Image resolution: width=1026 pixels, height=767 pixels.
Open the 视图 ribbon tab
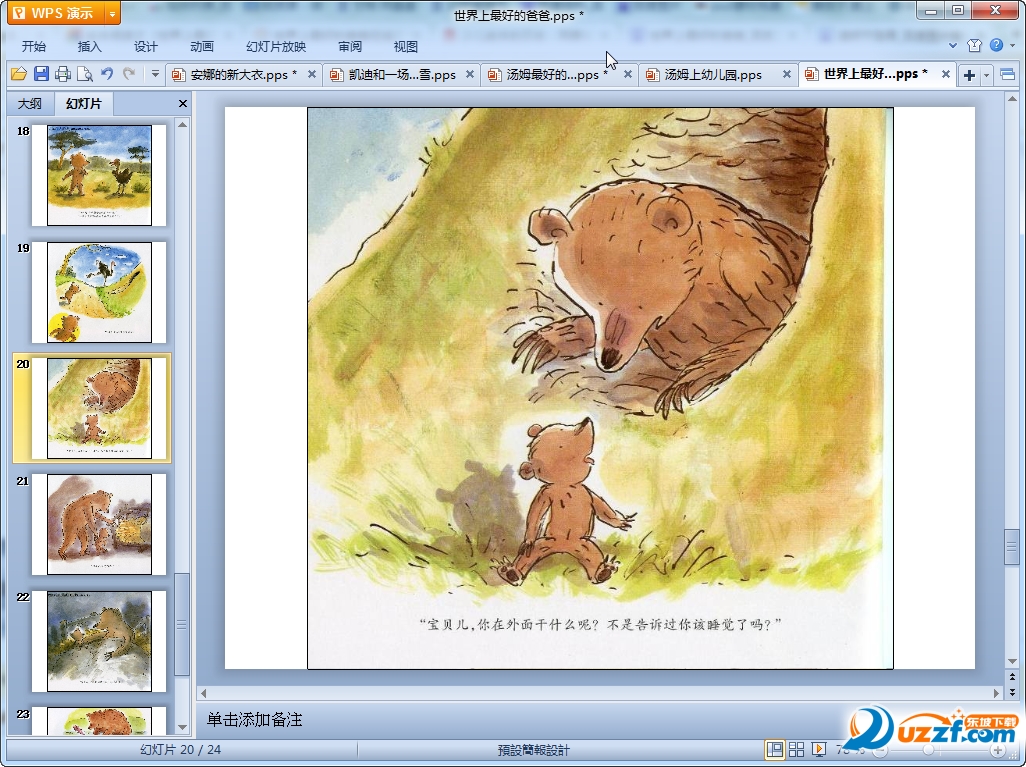[406, 46]
